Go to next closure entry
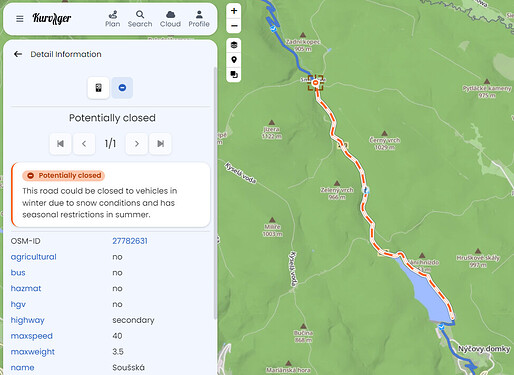The height and width of the screenshot is (375, 514). click(x=137, y=144)
